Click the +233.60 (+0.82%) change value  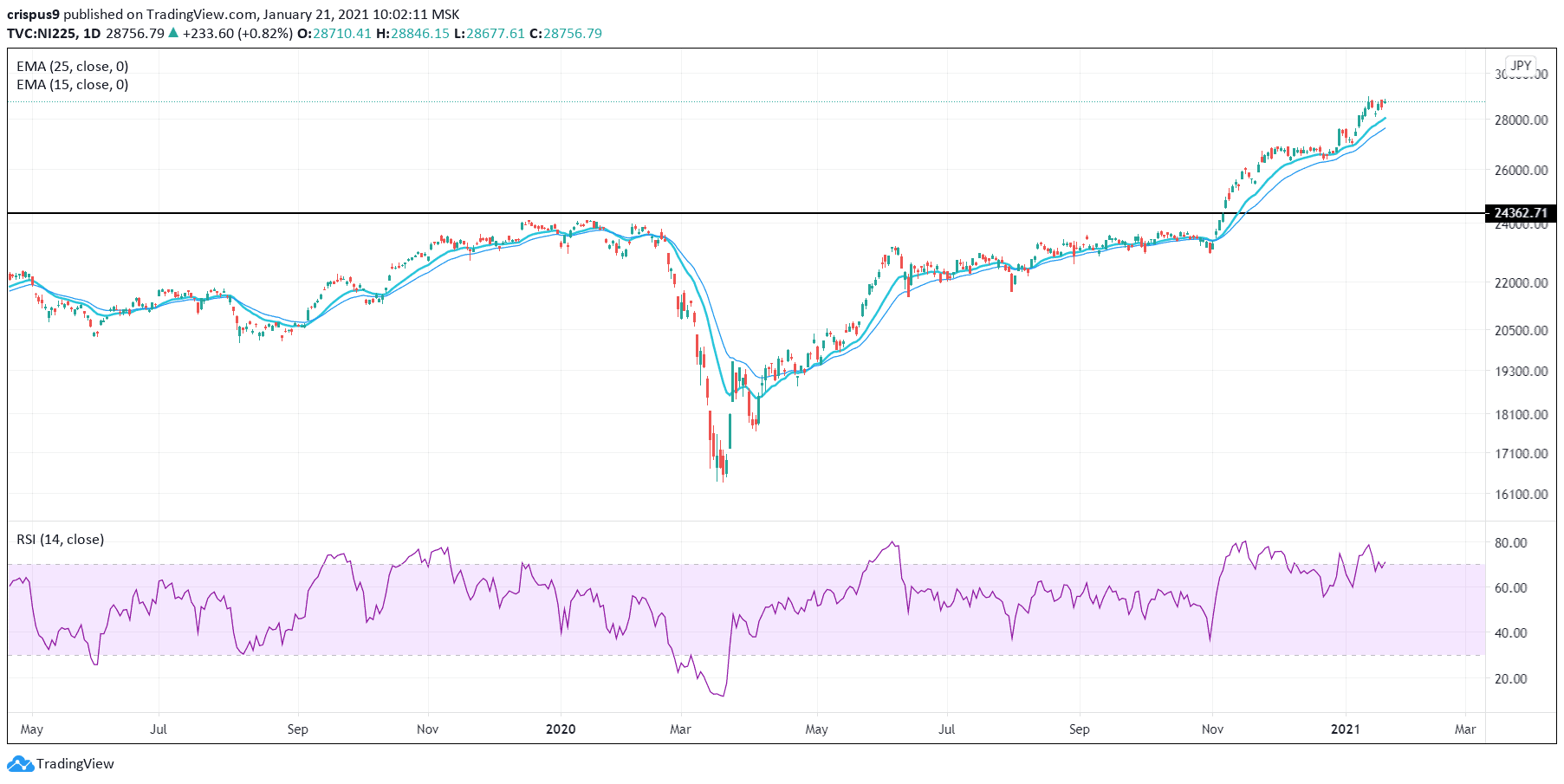237,33
